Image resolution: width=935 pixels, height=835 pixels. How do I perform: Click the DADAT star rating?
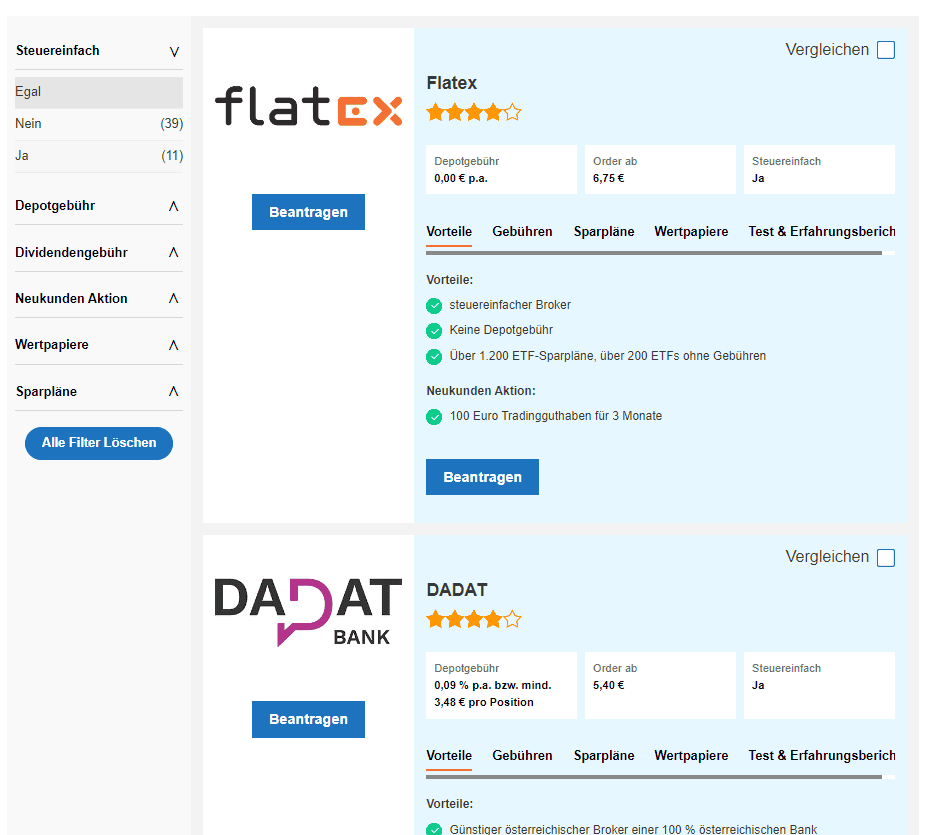474,619
